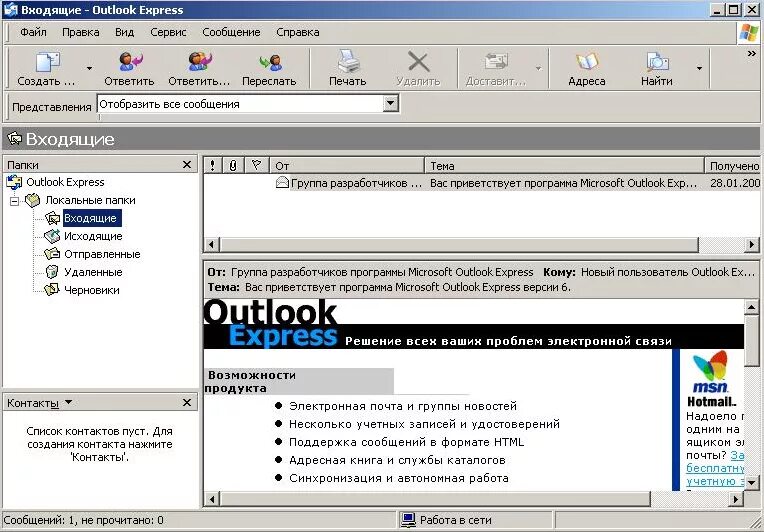Click the Ответить... (reply all) toolbar icon

pyautogui.click(x=200, y=61)
